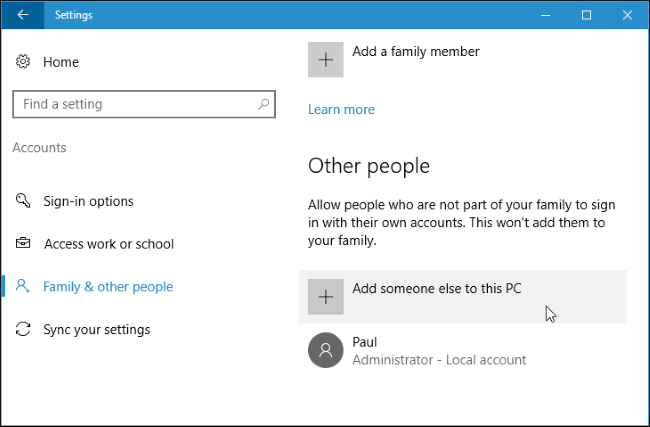Go to Settings Home
The height and width of the screenshot is (427, 650).
60,62
